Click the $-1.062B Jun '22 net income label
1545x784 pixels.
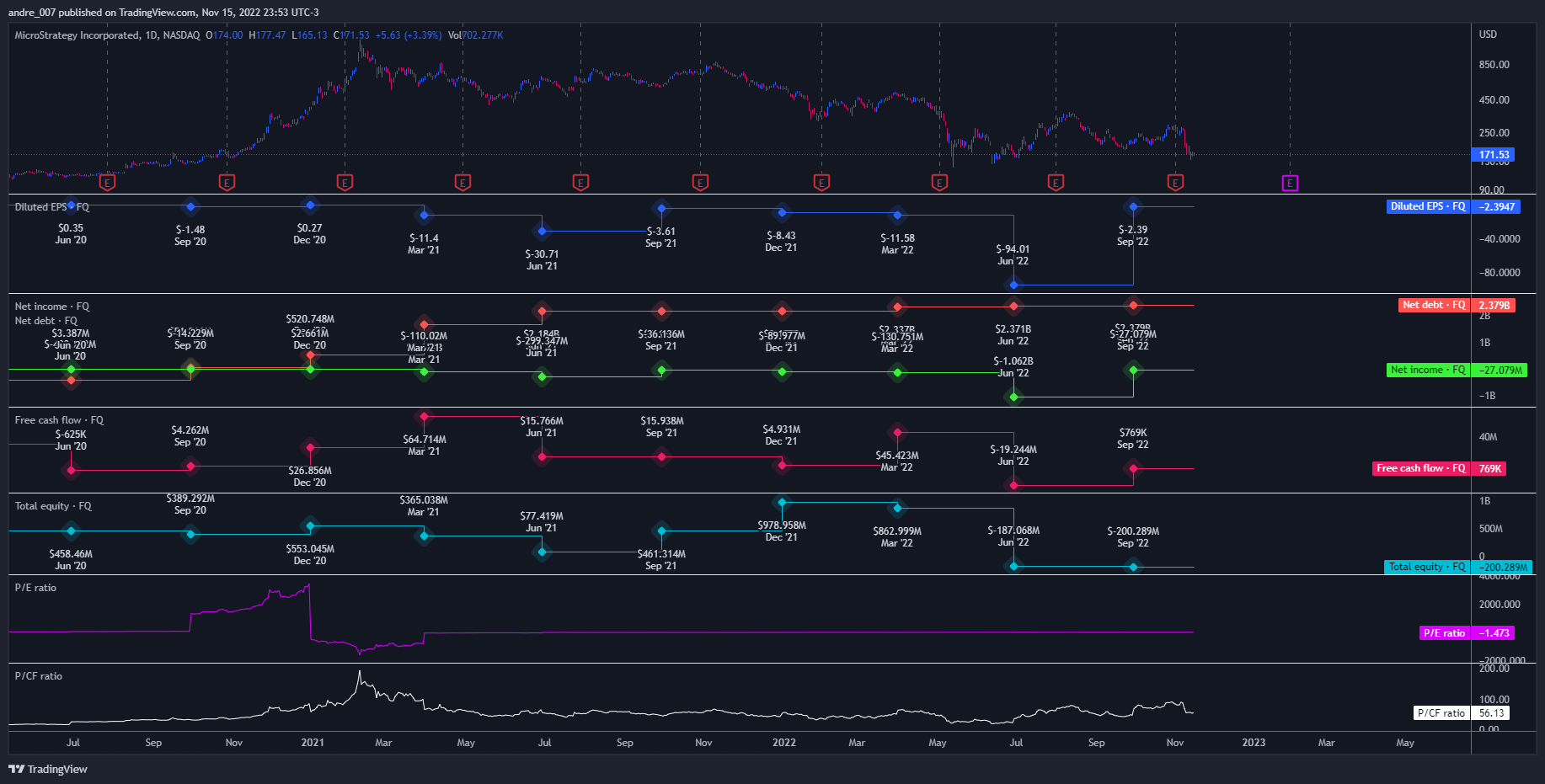pos(1013,367)
